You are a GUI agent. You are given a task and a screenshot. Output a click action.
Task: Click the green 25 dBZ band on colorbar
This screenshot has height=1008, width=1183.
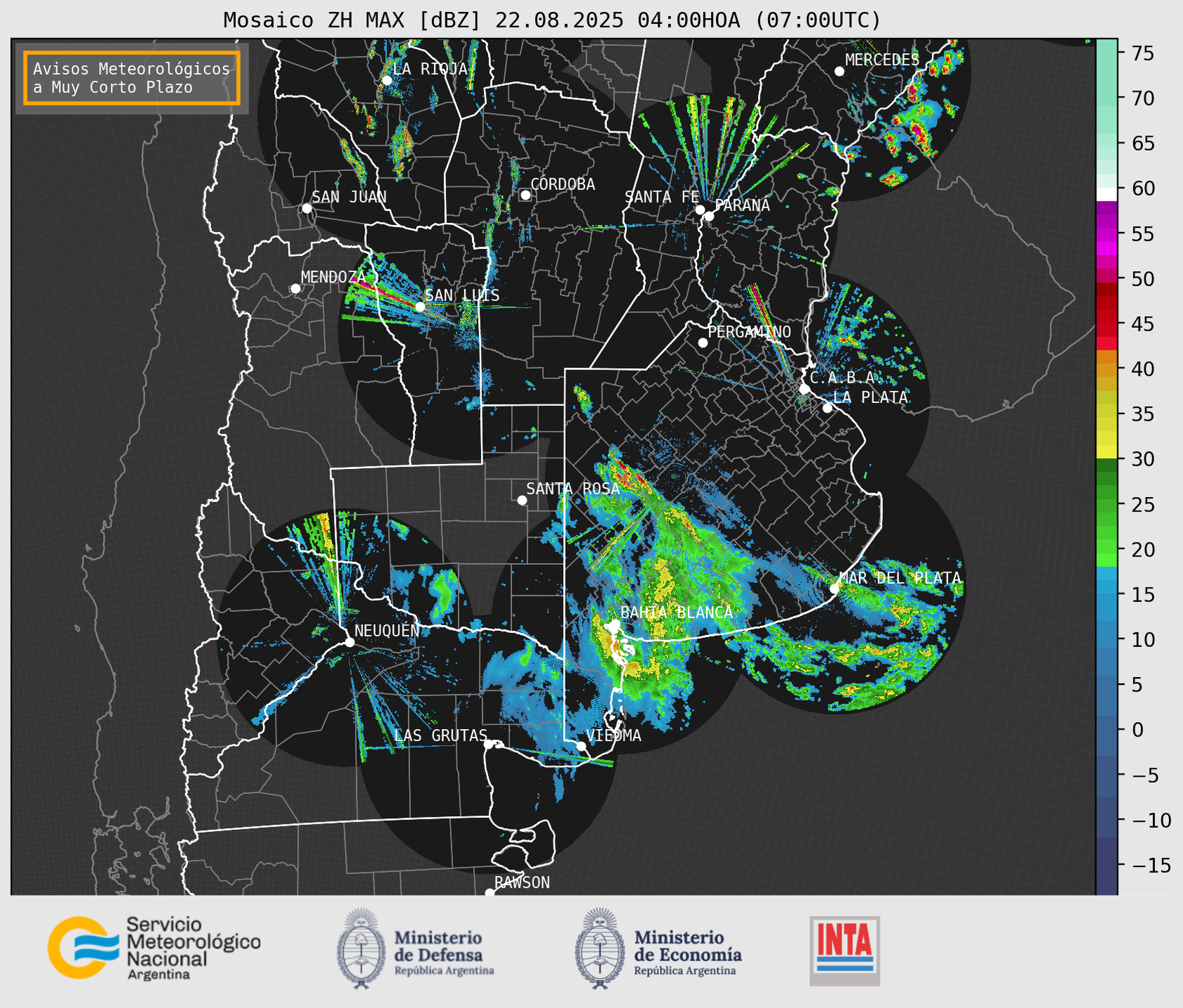[1107, 504]
